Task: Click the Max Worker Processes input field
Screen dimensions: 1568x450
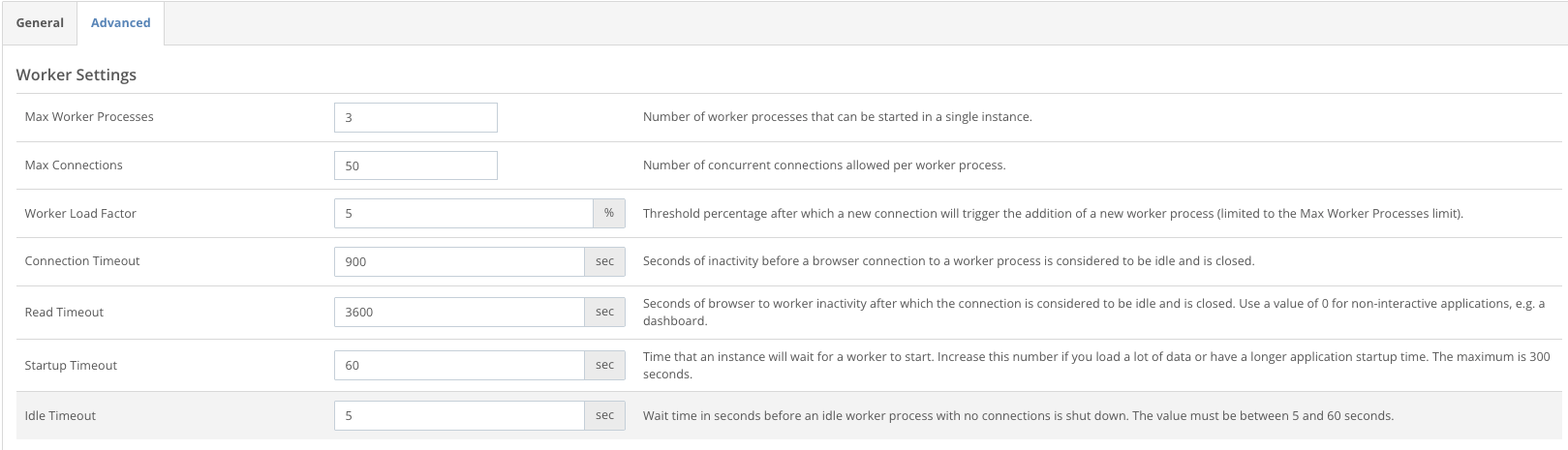Action: click(x=415, y=117)
